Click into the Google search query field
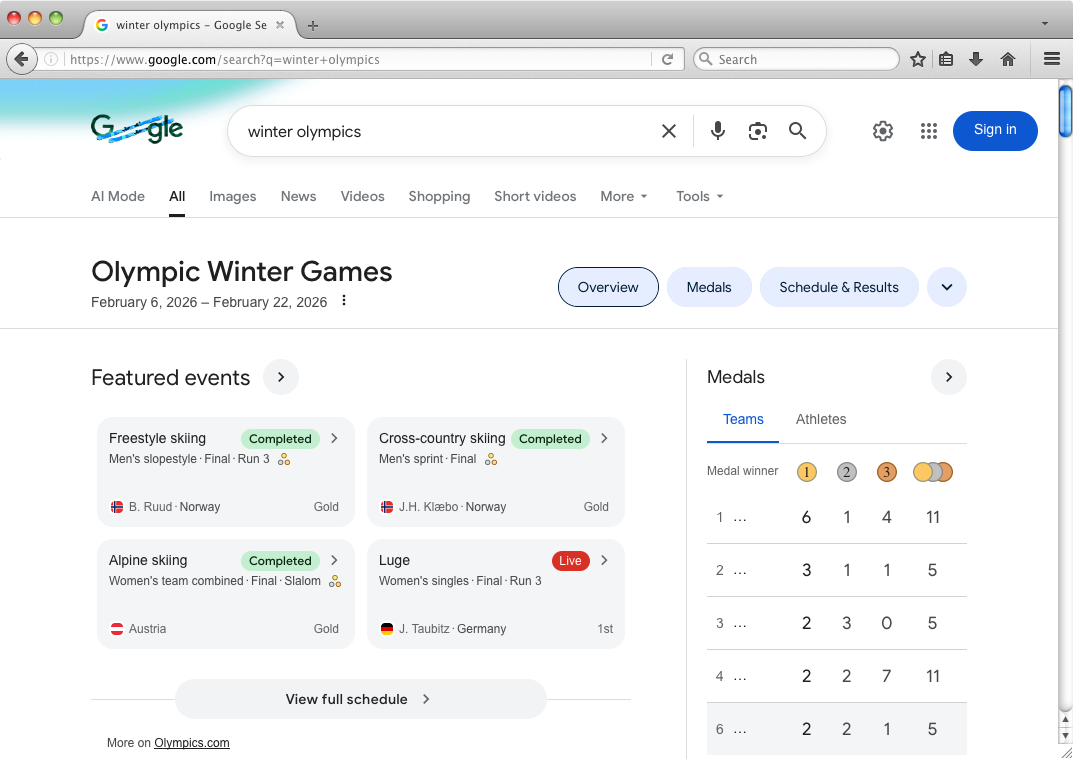 445,131
